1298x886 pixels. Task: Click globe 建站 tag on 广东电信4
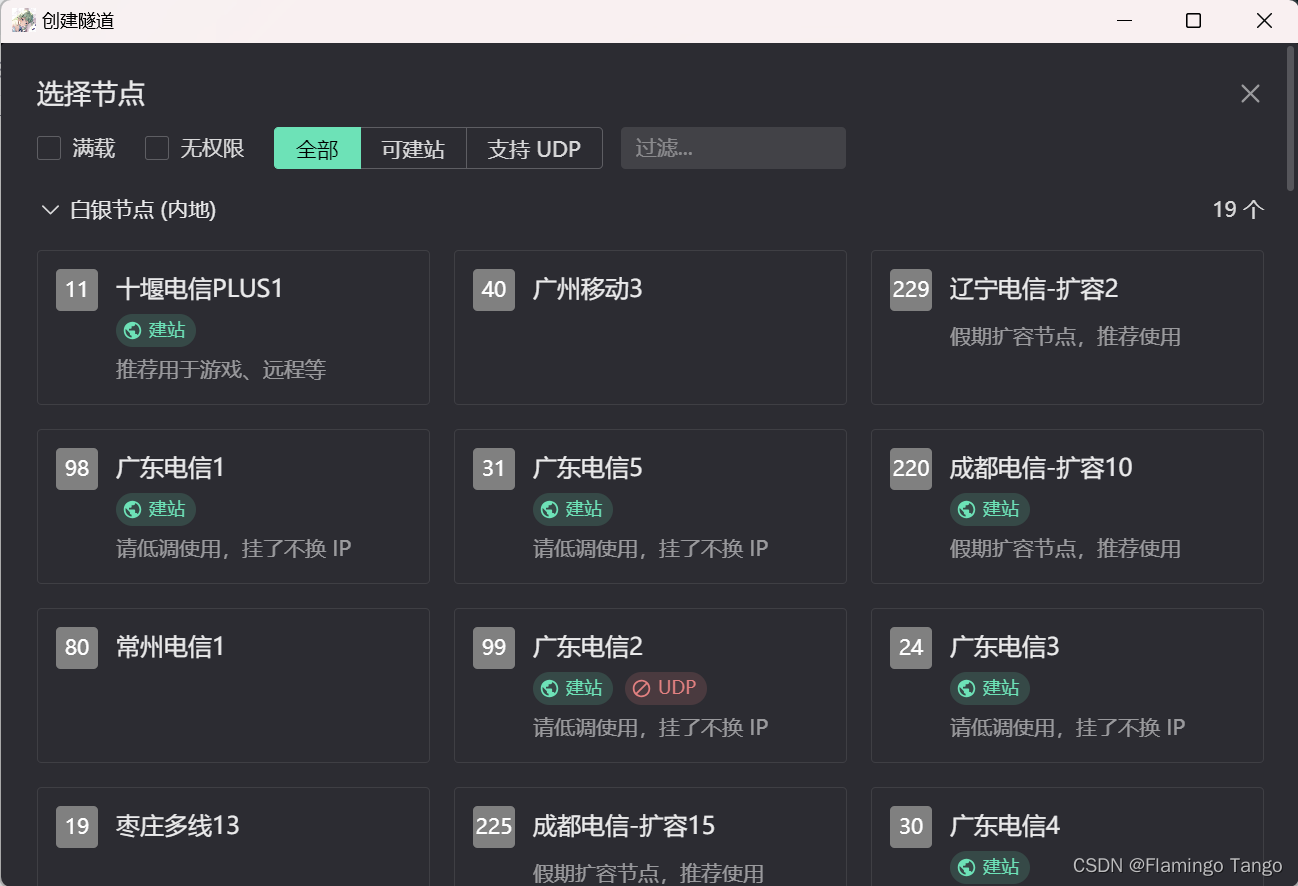click(x=989, y=867)
